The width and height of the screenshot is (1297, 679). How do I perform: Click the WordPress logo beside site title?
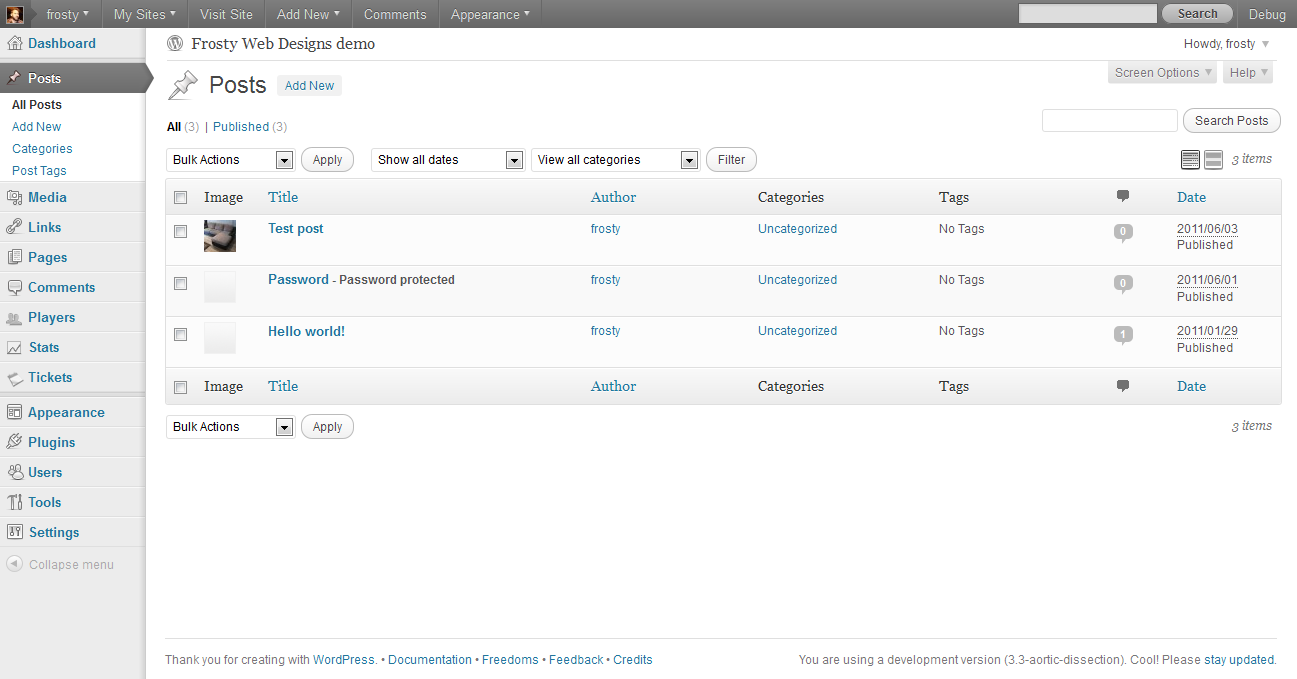[x=176, y=44]
